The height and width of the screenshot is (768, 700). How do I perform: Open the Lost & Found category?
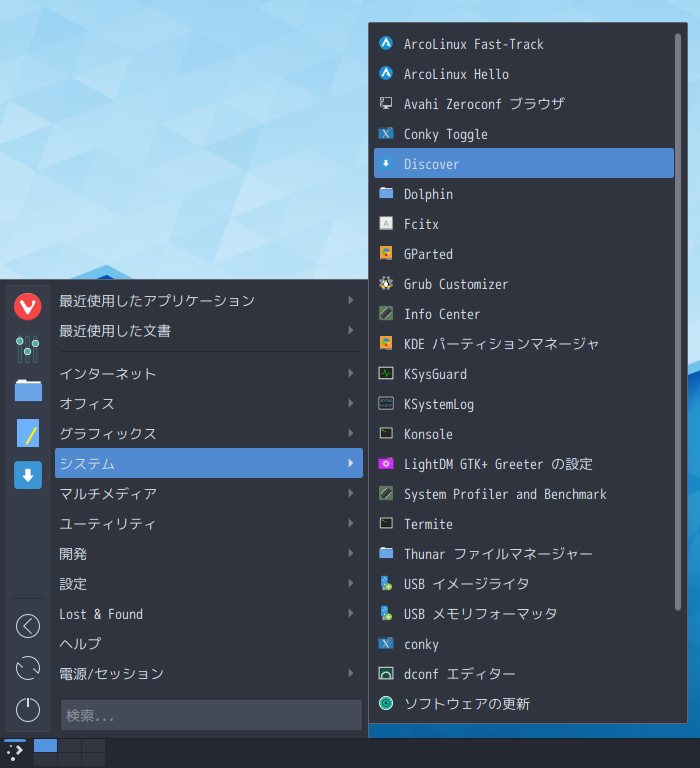coord(209,614)
